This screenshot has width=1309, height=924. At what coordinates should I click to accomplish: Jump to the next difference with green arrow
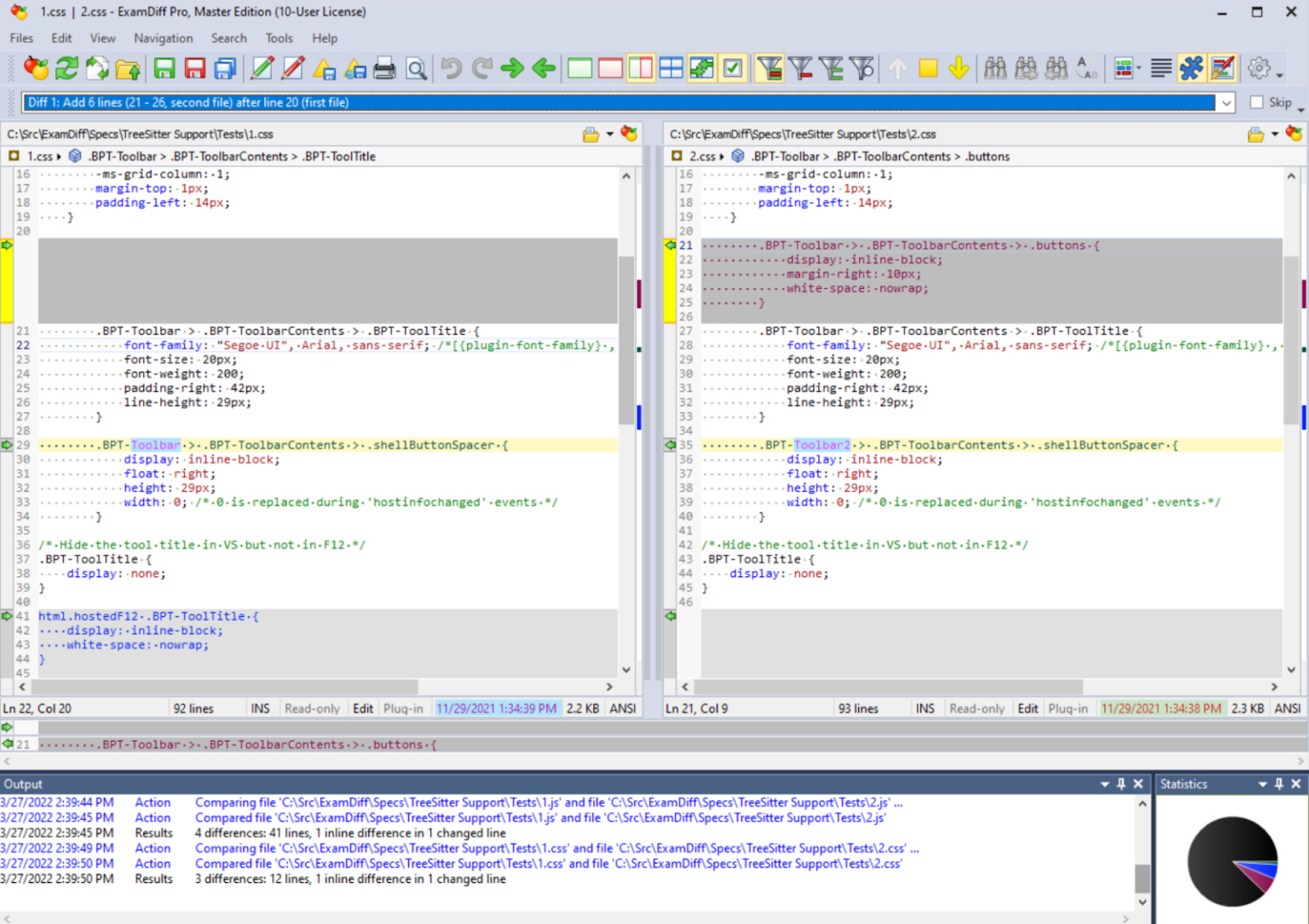pos(512,68)
